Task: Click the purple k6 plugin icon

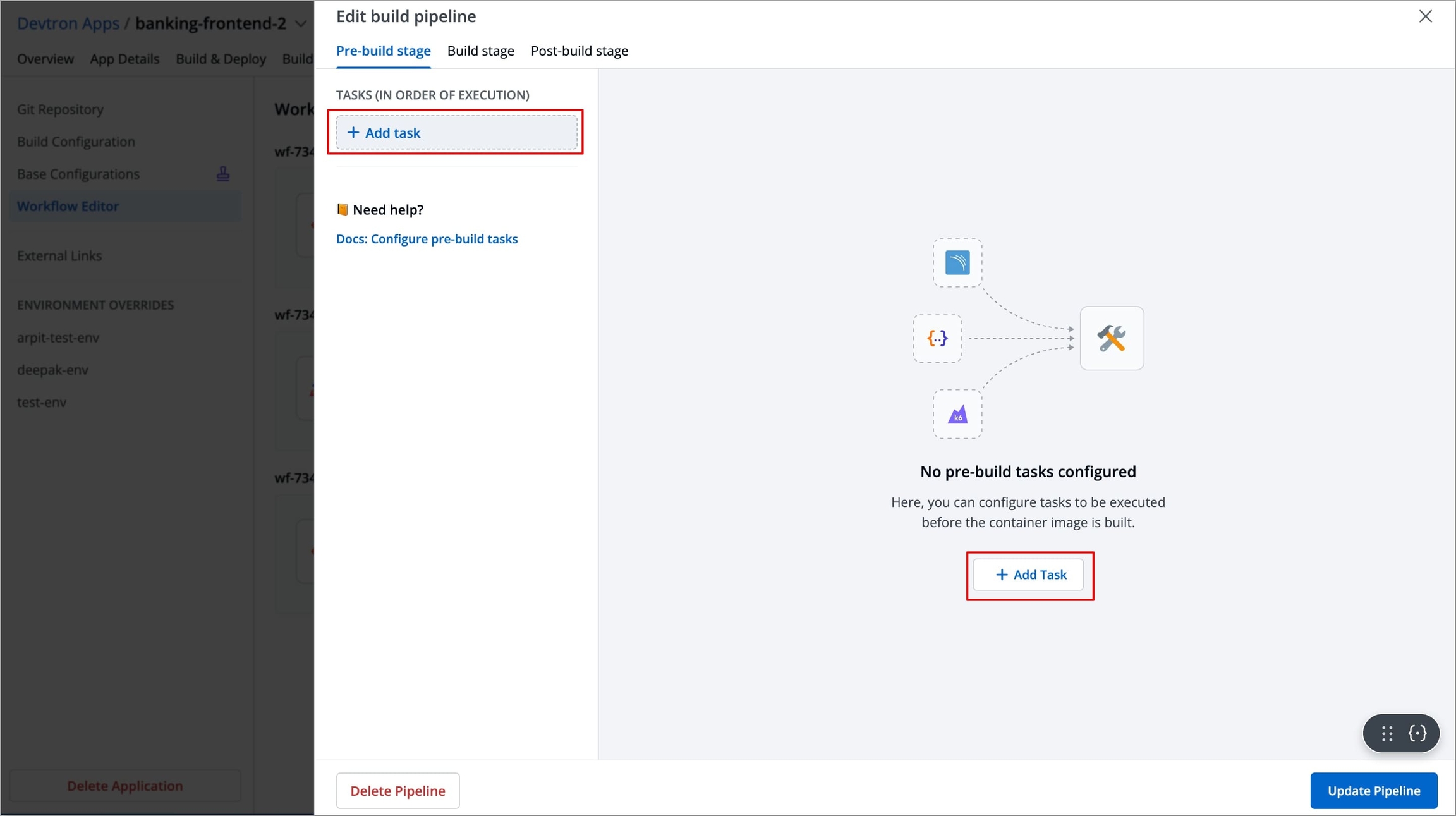Action: [957, 415]
